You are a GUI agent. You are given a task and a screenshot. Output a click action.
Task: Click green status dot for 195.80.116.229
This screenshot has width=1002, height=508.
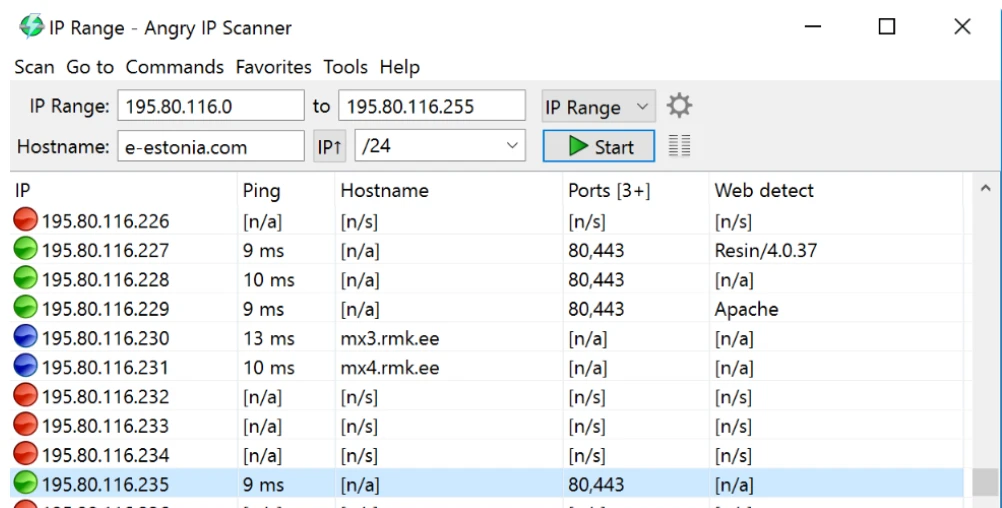[x=26, y=308]
